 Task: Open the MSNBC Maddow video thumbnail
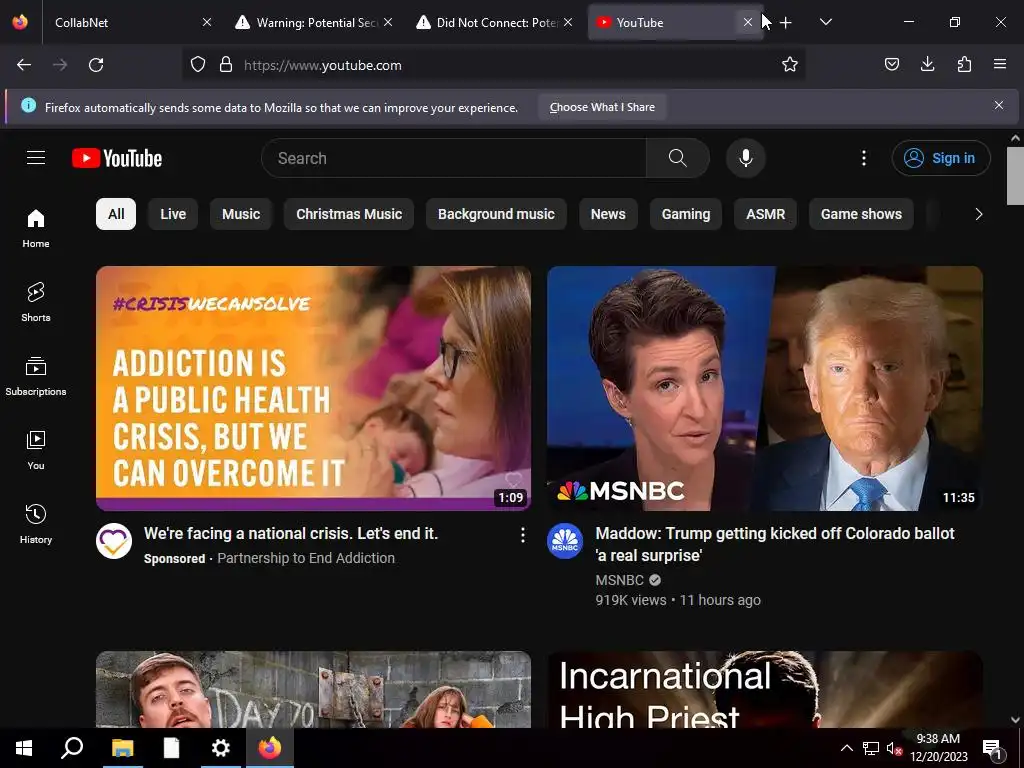[765, 388]
